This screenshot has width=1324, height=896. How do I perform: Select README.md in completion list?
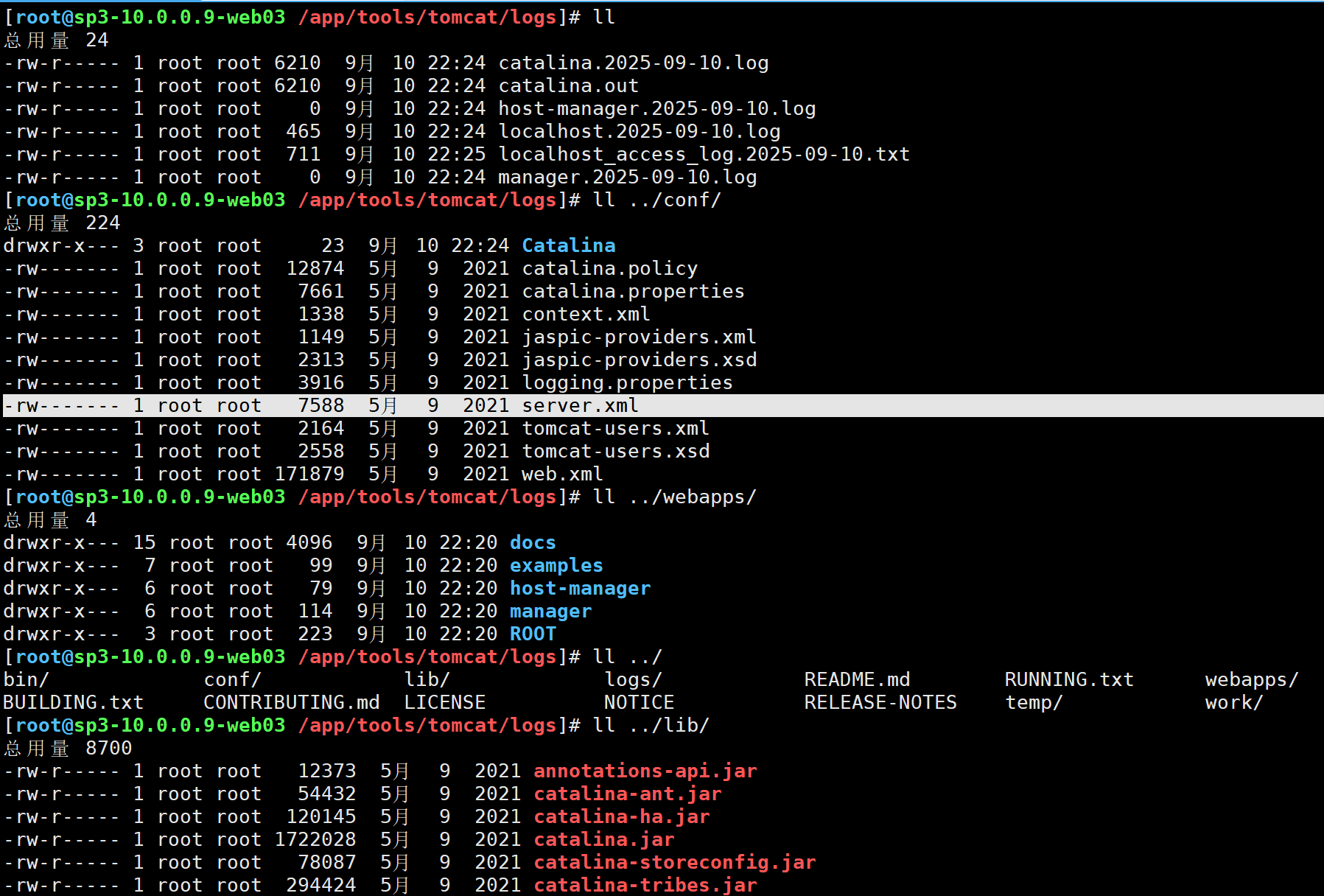click(x=858, y=679)
